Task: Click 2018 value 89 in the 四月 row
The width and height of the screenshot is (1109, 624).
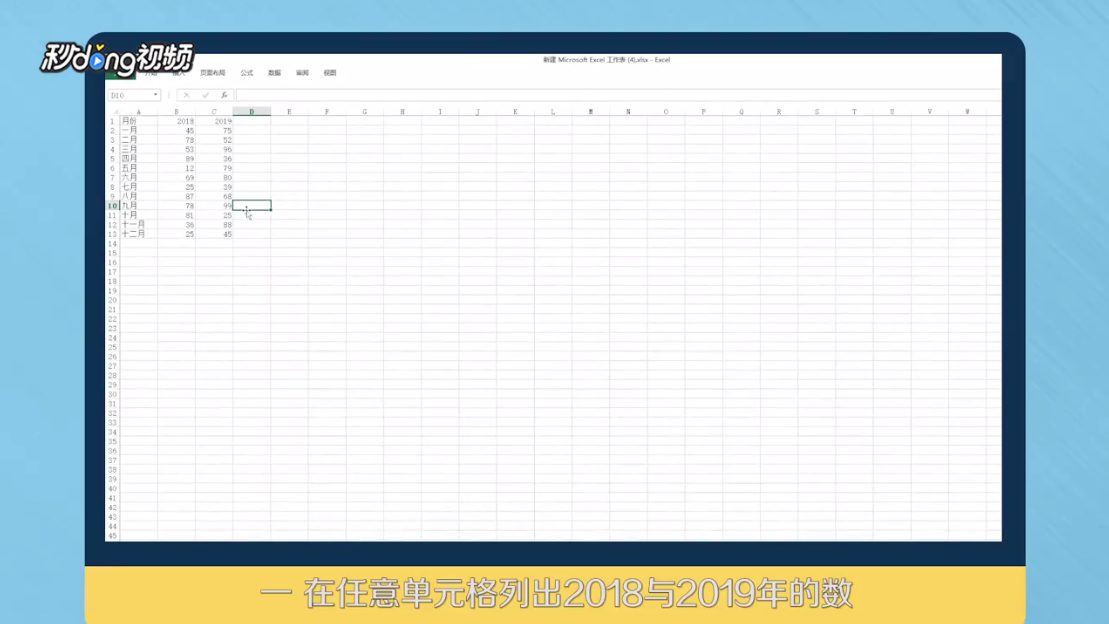Action: [176, 159]
